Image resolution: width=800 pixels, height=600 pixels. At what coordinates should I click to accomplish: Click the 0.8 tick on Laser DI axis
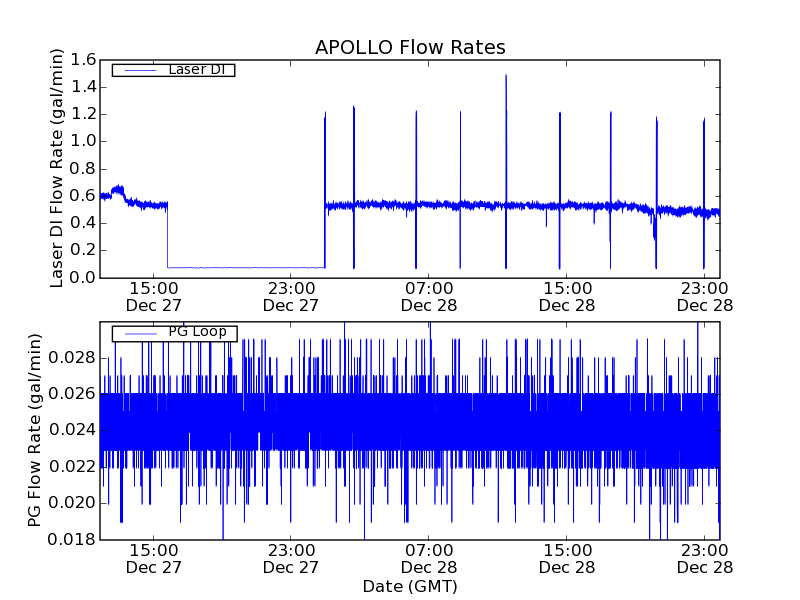point(83,169)
